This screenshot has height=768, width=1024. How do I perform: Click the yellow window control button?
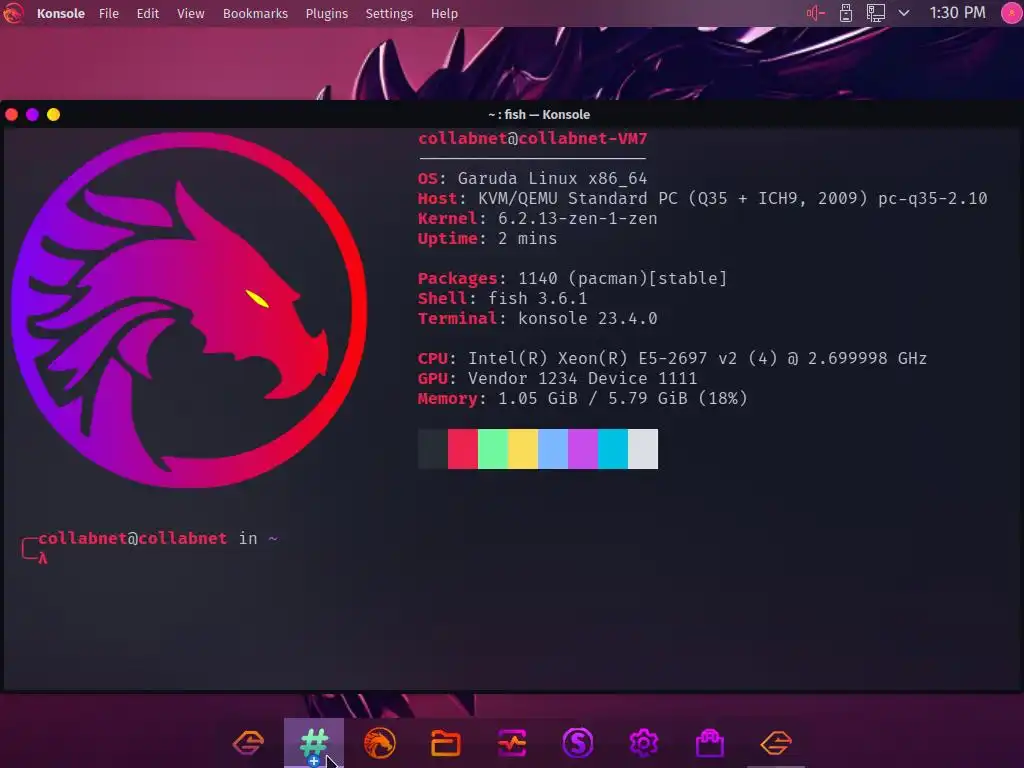(x=54, y=115)
